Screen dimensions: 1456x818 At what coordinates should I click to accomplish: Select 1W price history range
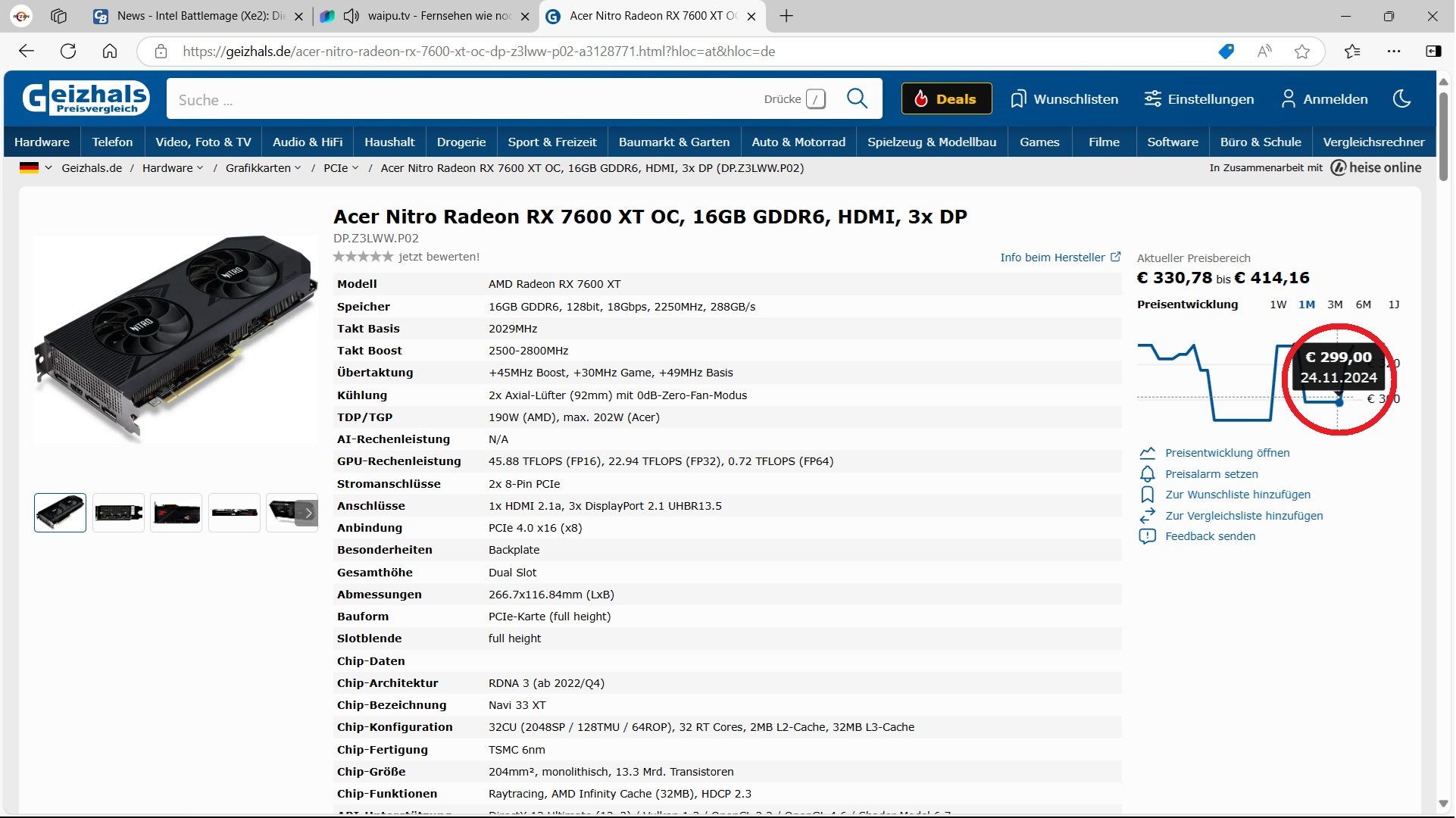pos(1278,304)
